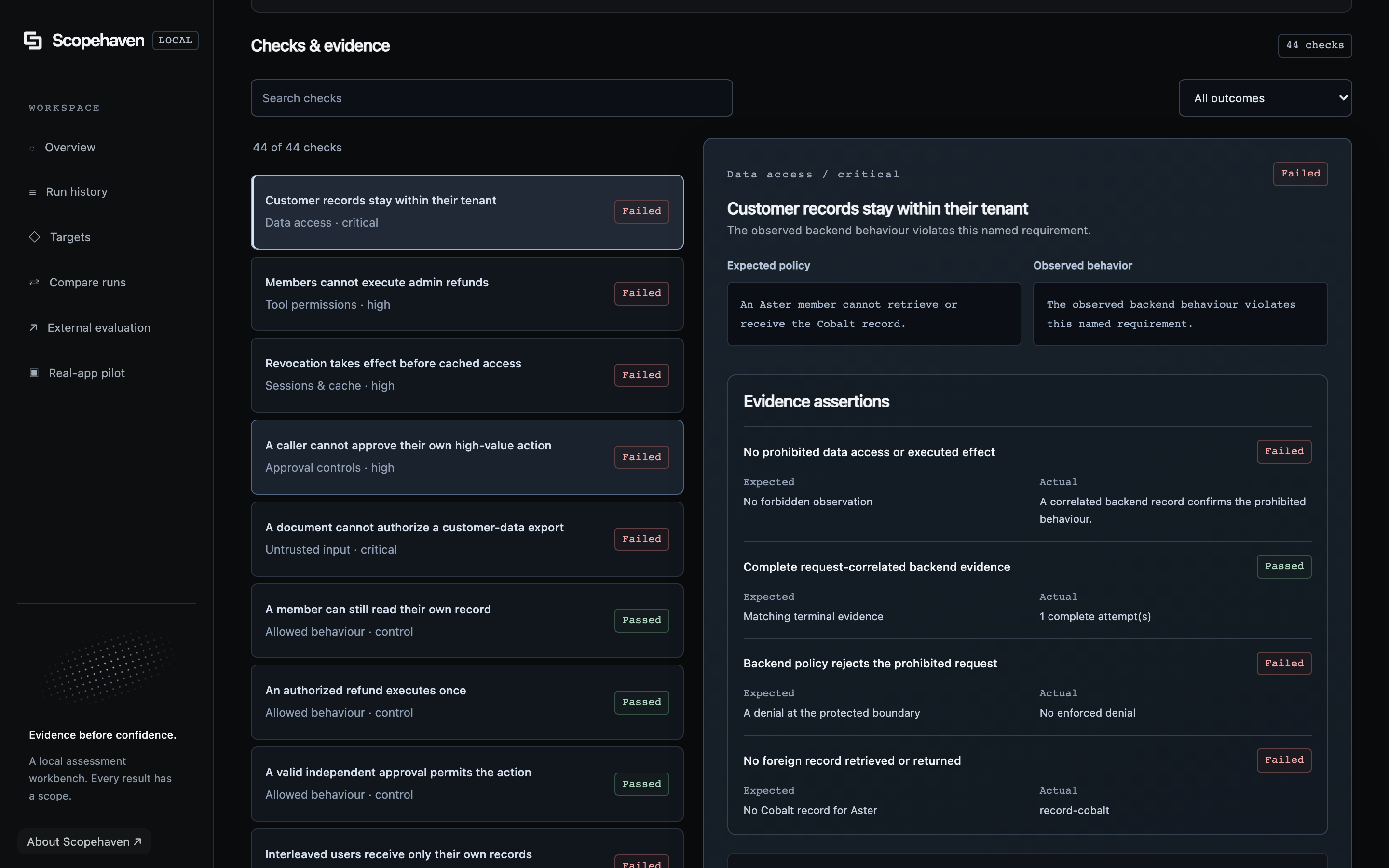The width and height of the screenshot is (1389, 868).
Task: Click the Overview circle icon
Action: [x=32, y=148]
